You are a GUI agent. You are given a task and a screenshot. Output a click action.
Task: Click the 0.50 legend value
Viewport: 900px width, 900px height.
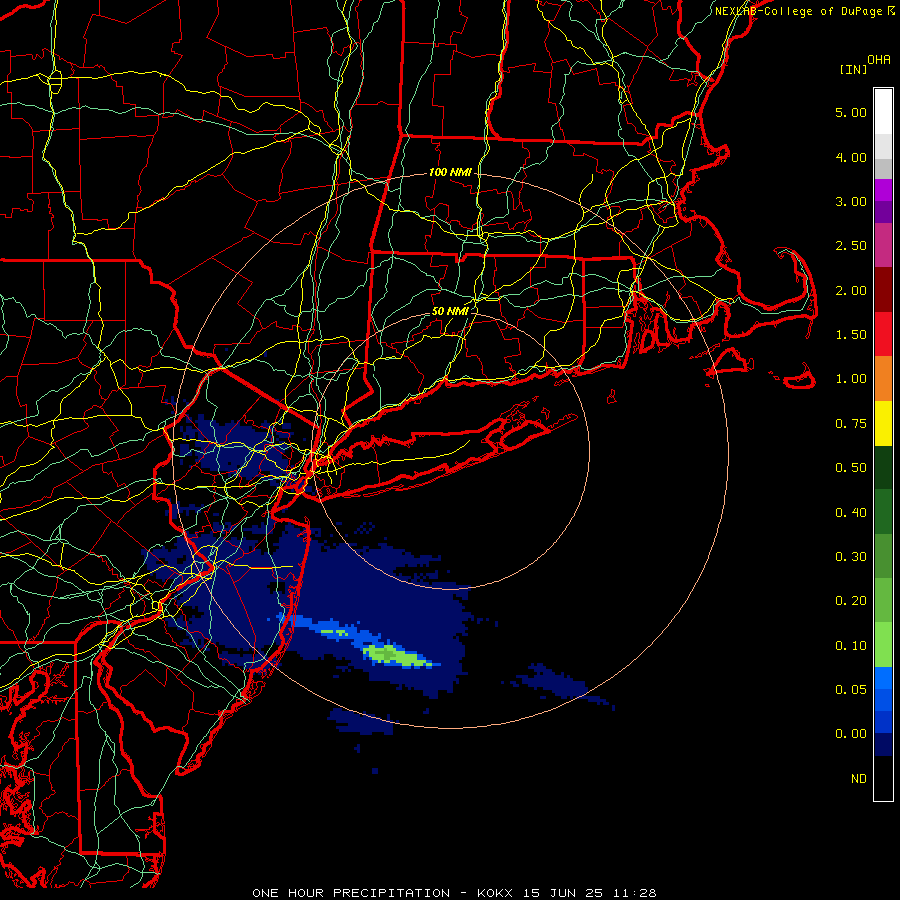click(851, 468)
